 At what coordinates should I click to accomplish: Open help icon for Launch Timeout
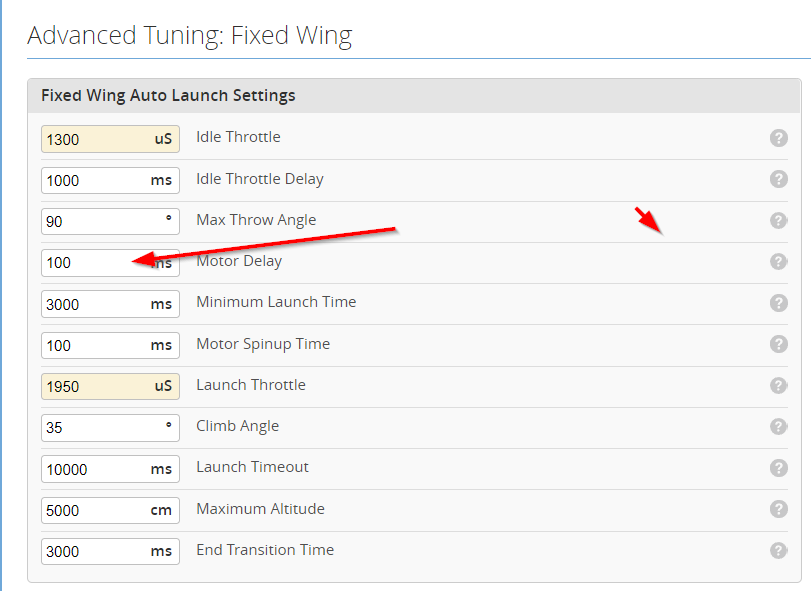point(778,468)
